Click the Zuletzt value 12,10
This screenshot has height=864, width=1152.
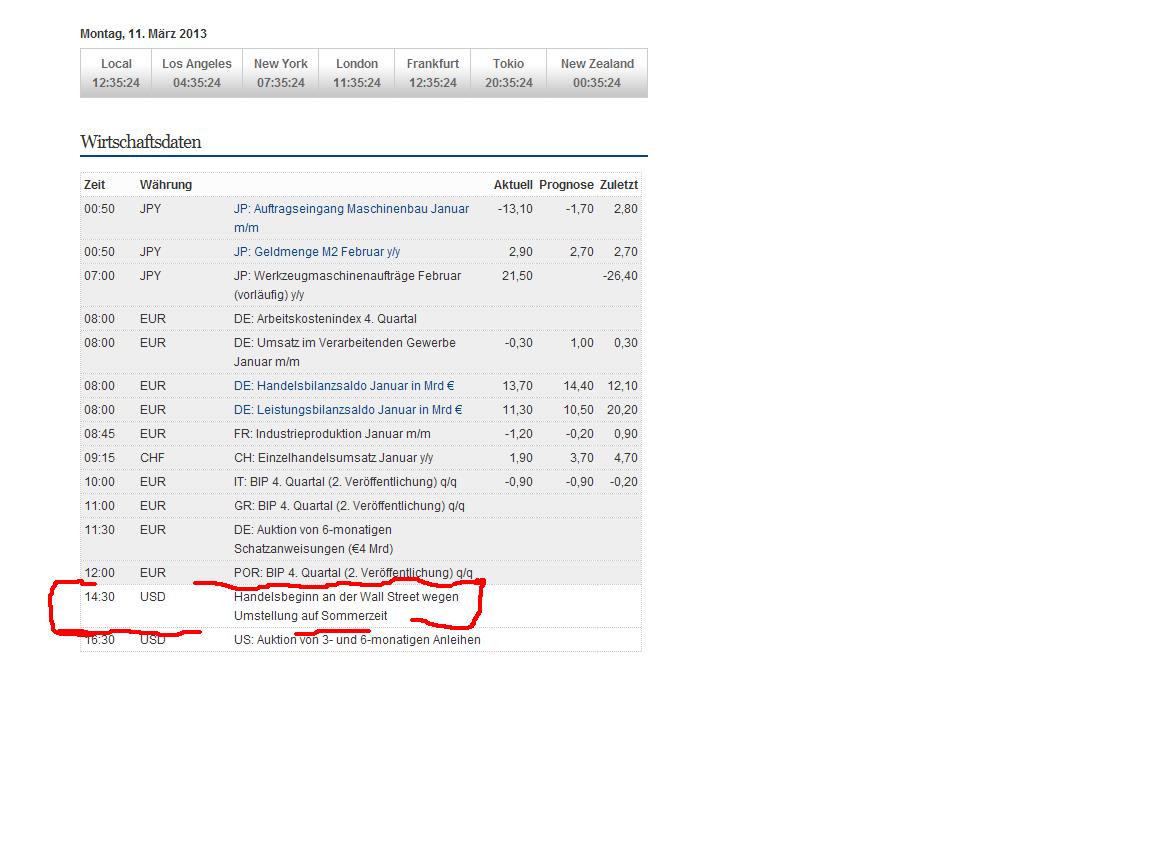coord(622,386)
